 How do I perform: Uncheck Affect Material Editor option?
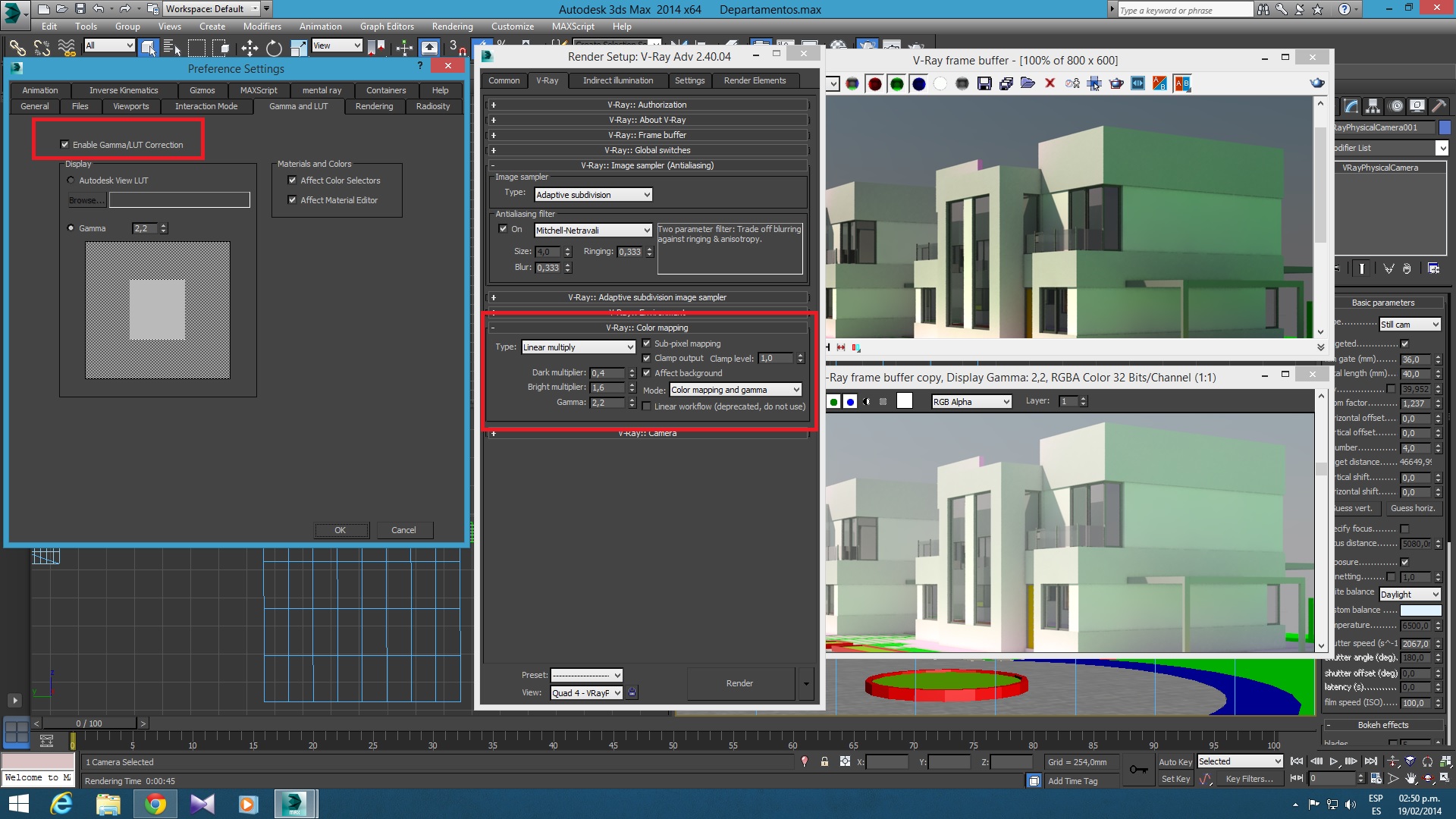coord(292,200)
